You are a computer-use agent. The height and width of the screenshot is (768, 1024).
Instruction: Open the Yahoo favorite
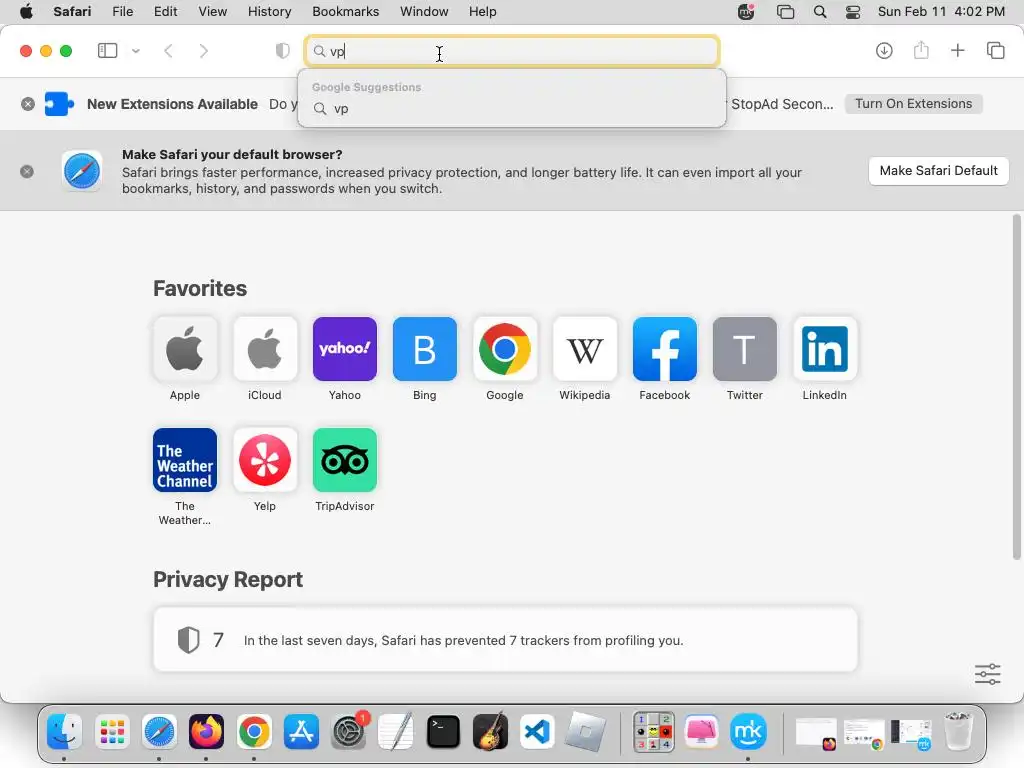click(x=345, y=349)
